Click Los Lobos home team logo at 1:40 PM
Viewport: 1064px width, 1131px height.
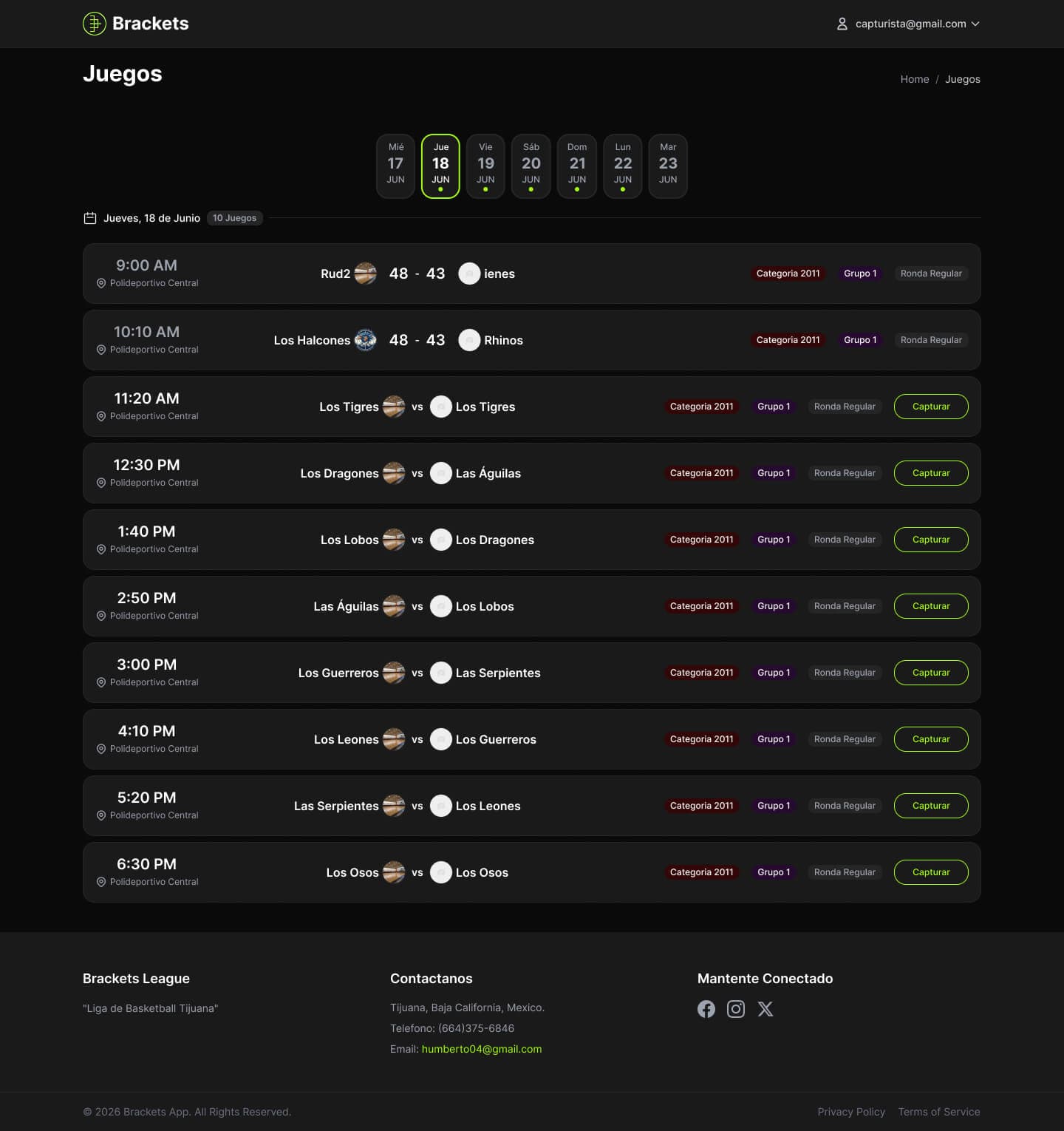click(x=394, y=540)
